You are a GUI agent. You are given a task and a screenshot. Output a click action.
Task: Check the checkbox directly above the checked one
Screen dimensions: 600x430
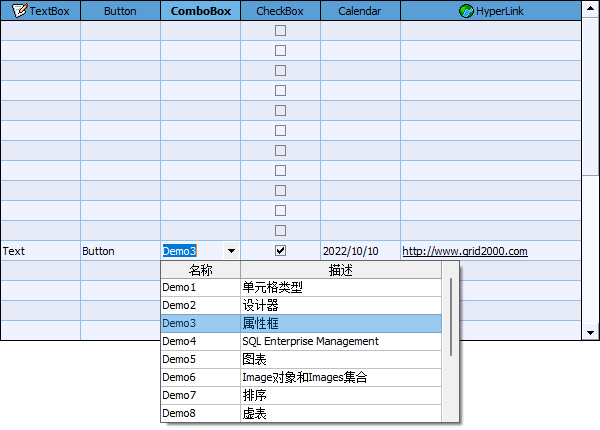[280, 231]
